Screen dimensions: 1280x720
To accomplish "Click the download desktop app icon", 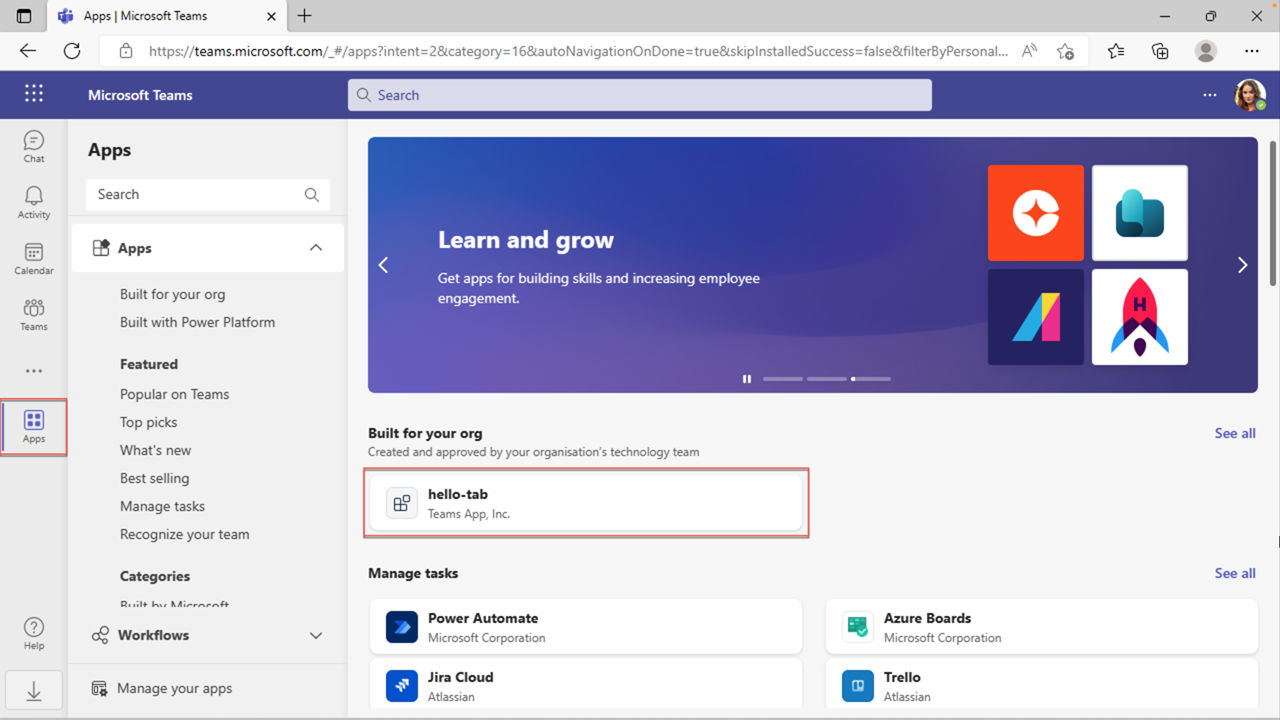I will coord(34,691).
